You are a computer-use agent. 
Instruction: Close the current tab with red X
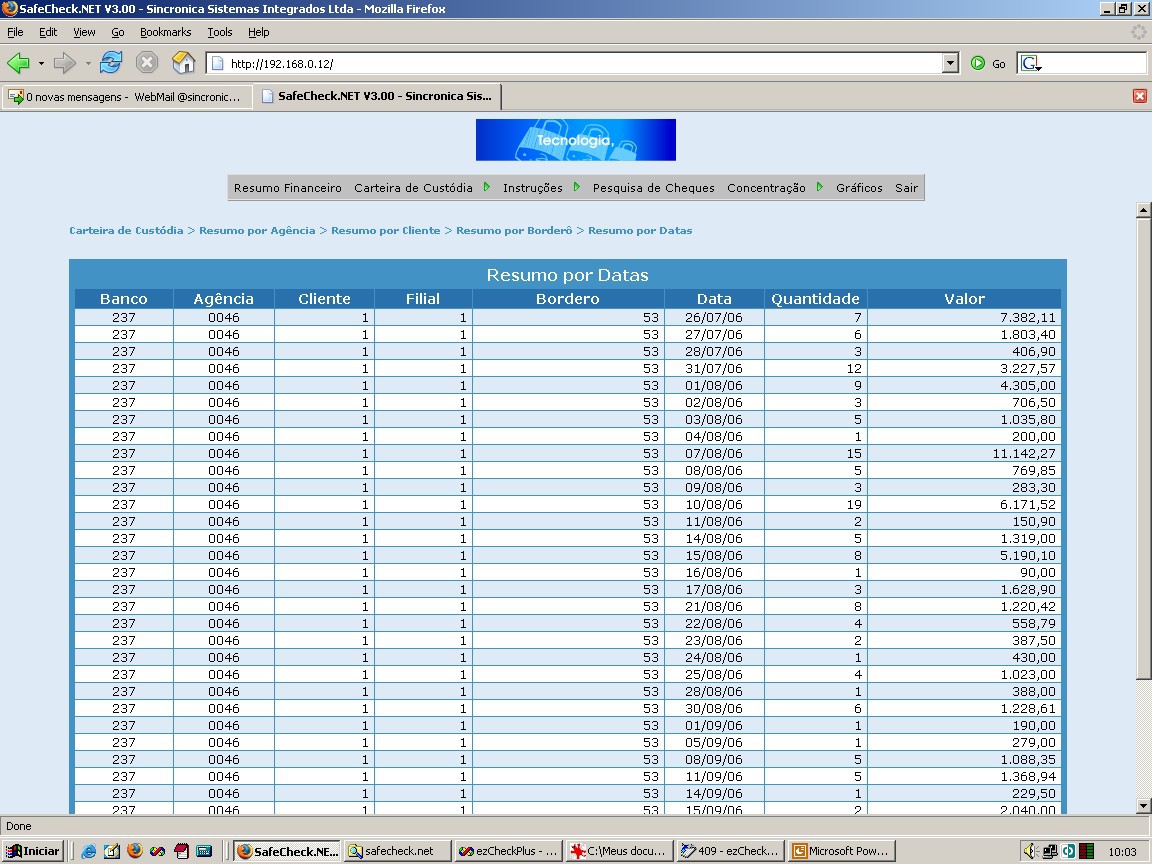pyautogui.click(x=1140, y=96)
